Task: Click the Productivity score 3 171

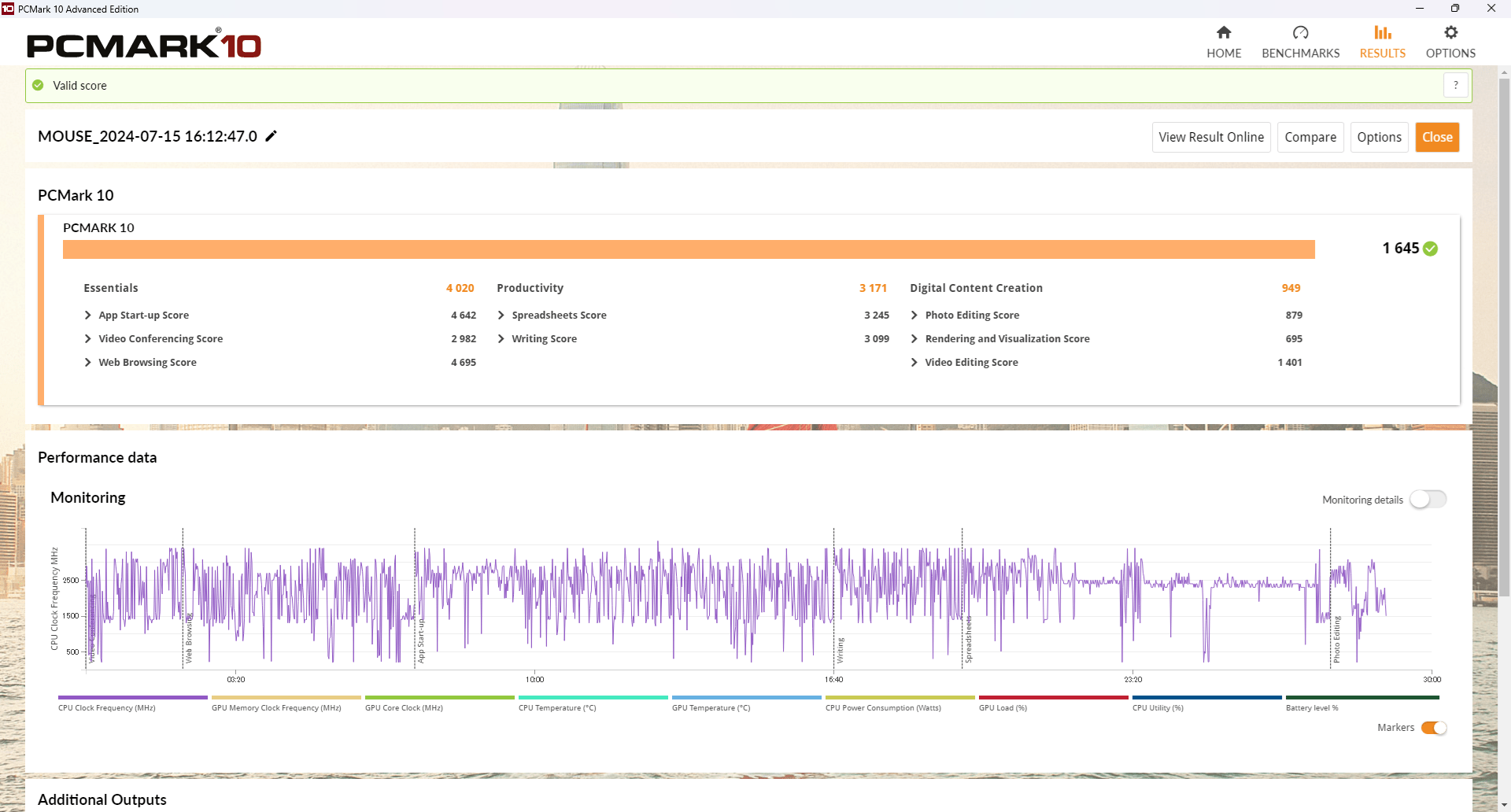Action: pyautogui.click(x=873, y=288)
